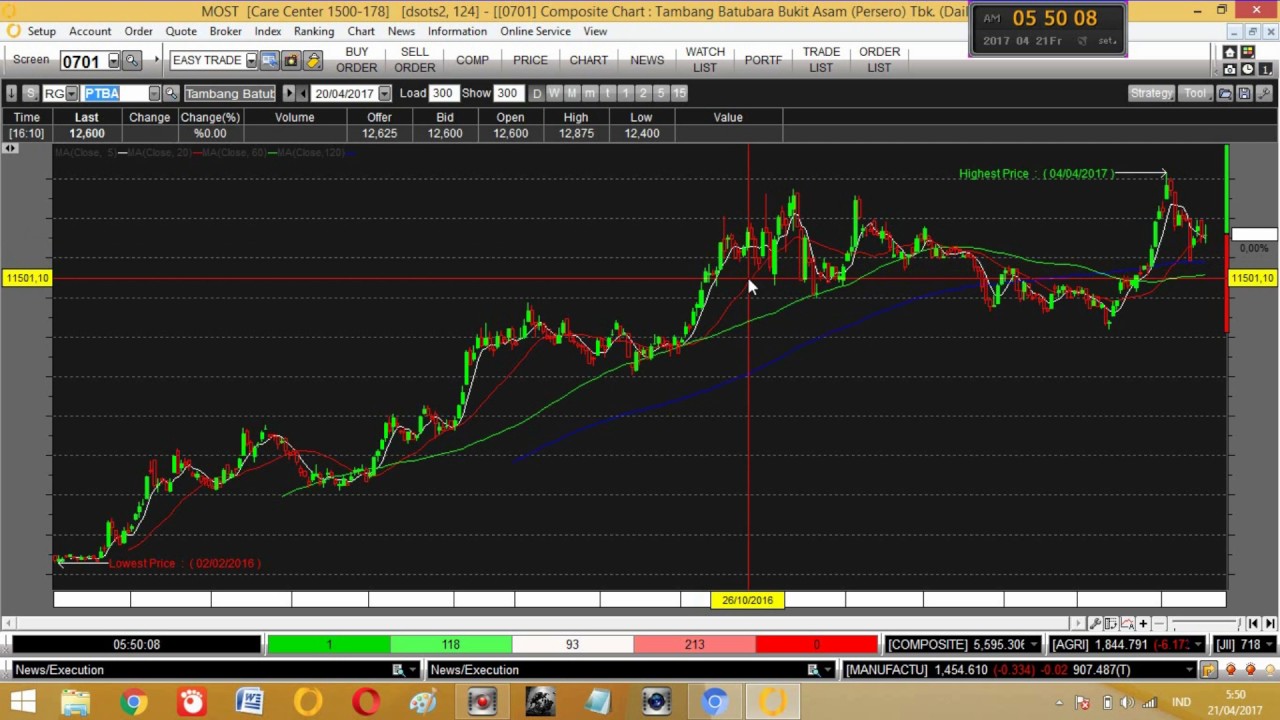The width and height of the screenshot is (1280, 720).
Task: Toggle the S button beside RG
Action: pos(30,93)
